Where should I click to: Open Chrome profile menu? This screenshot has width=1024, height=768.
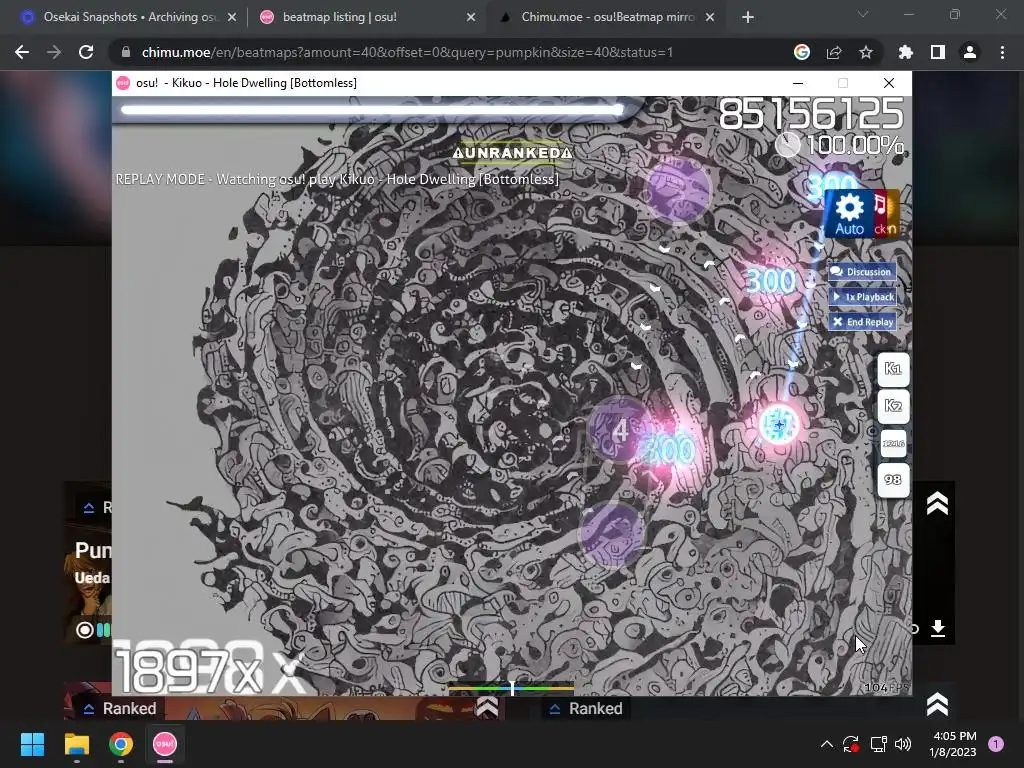click(x=970, y=52)
